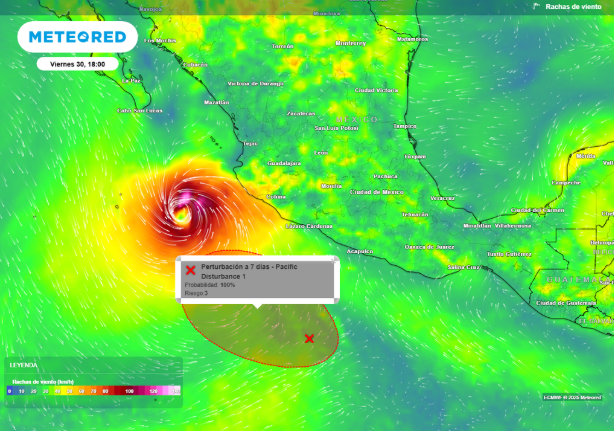This screenshot has width=614, height=431.
Task: Click the ECMWF Meteored attribution text
Action: pyautogui.click(x=572, y=397)
